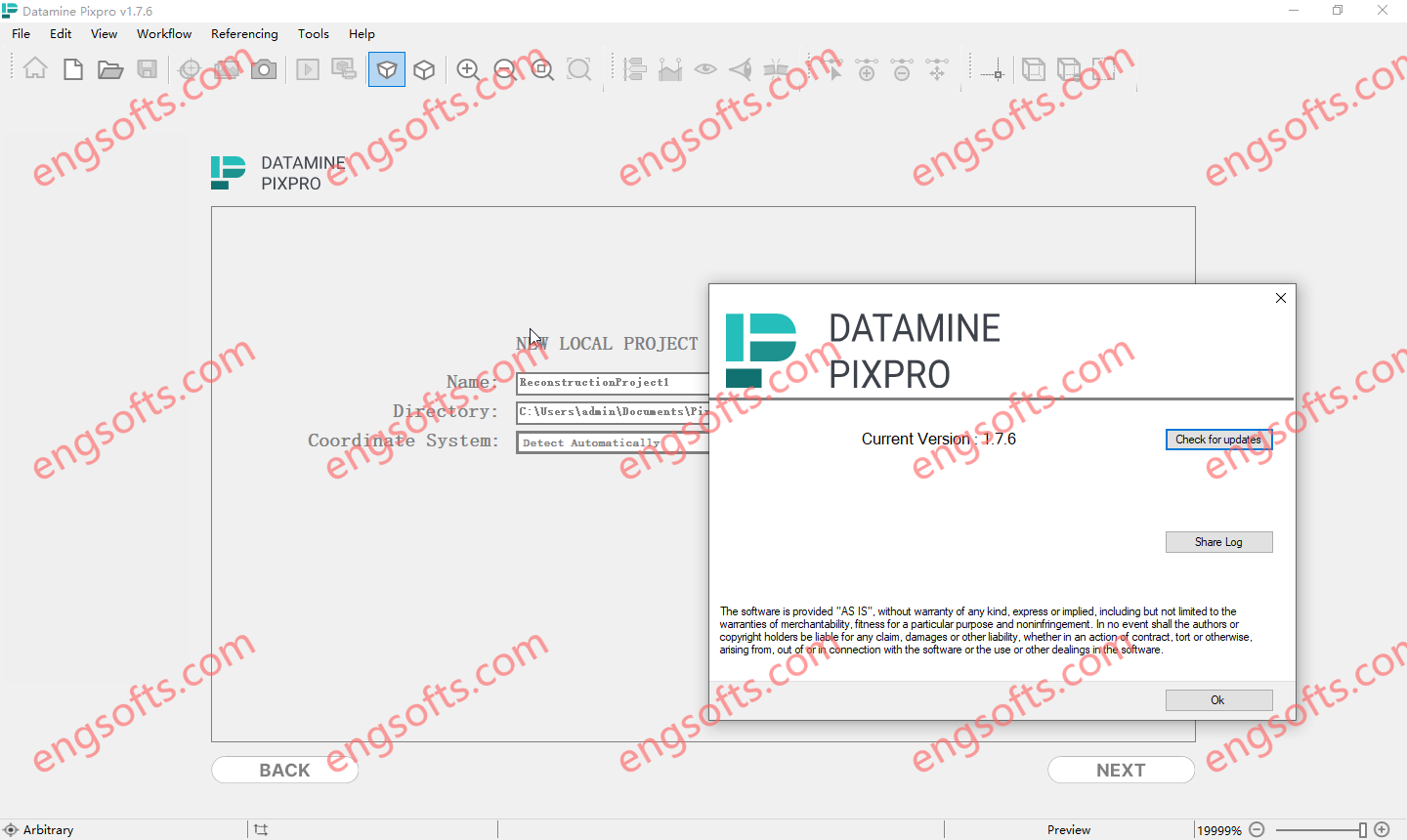The image size is (1407, 840).
Task: Click the NEXT button
Action: coord(1121,770)
